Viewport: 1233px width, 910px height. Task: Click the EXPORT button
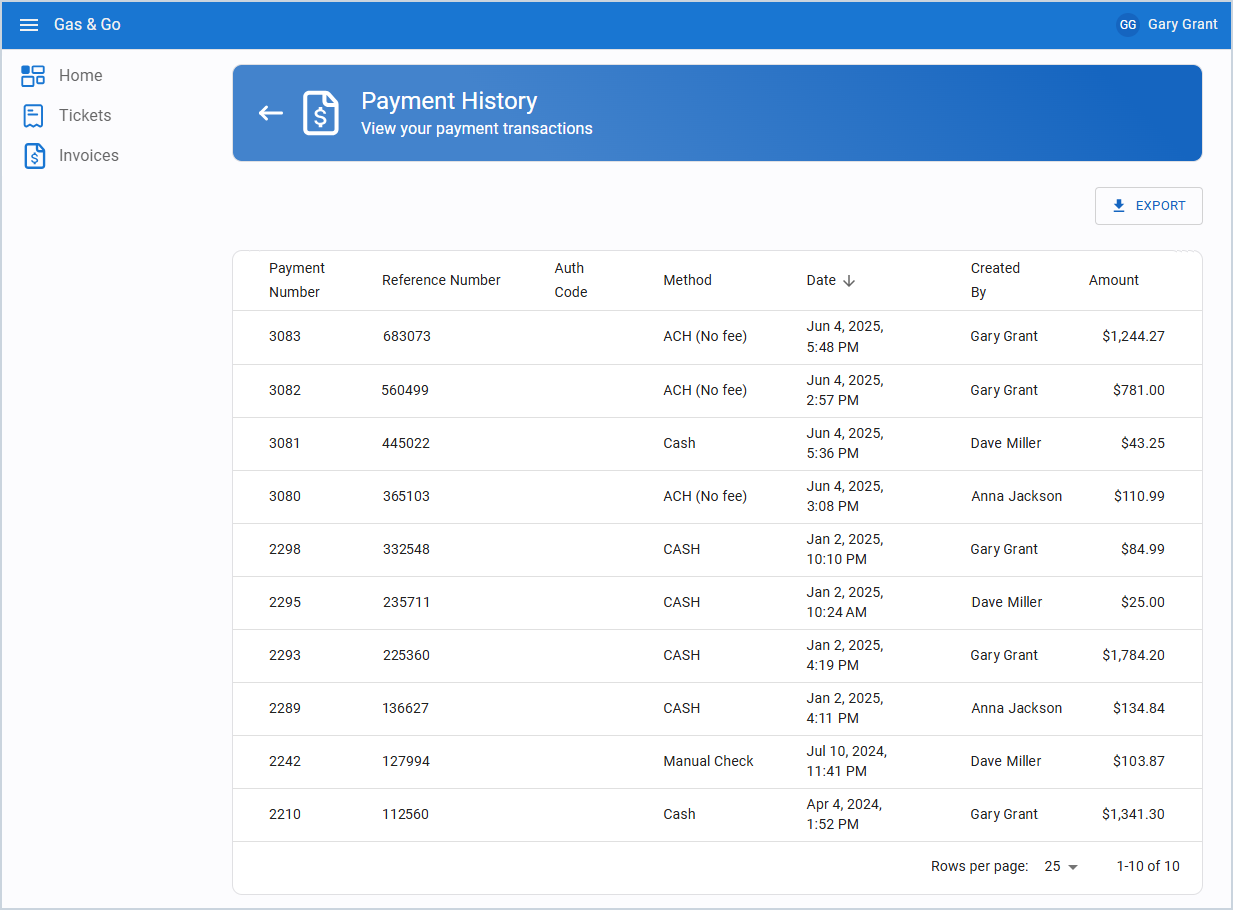pyautogui.click(x=1148, y=205)
